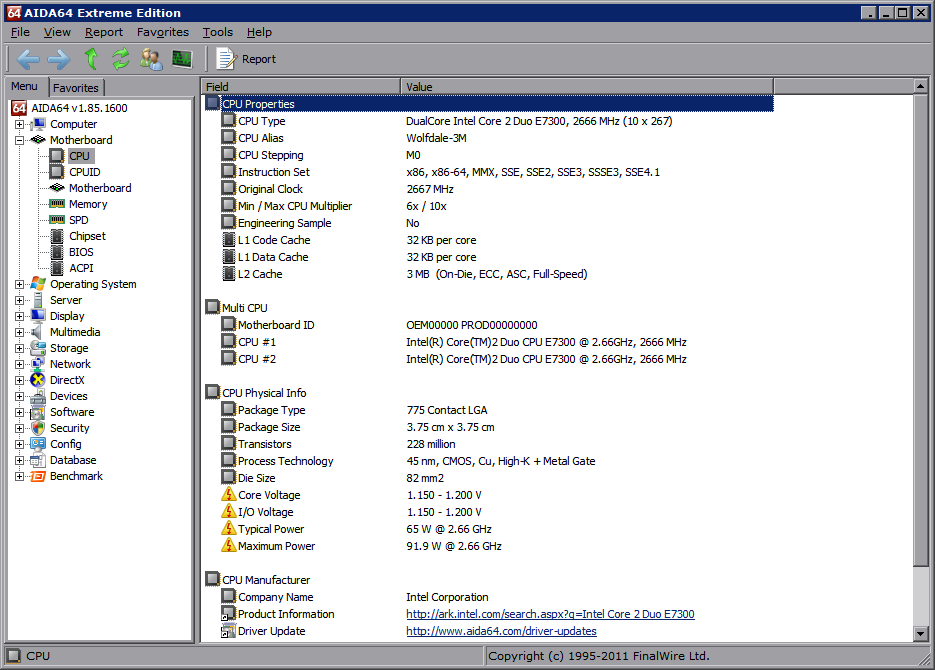Click the Refresh toolbar icon

click(121, 59)
